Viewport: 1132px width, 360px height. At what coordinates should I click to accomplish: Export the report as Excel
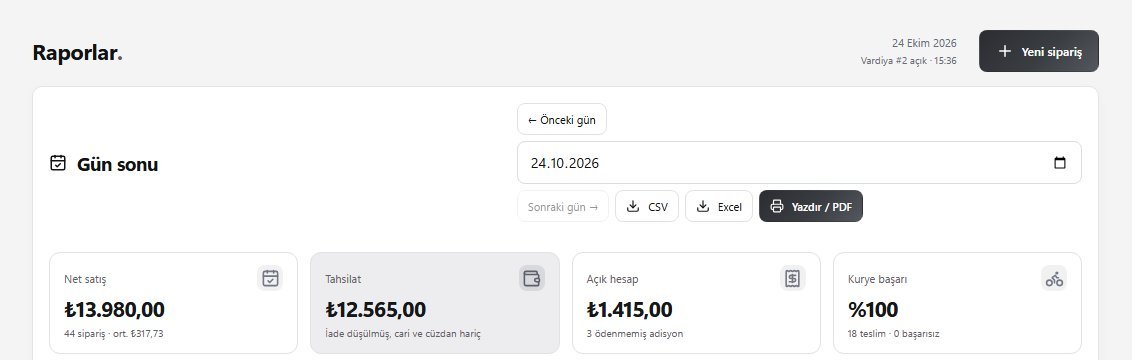tap(719, 206)
